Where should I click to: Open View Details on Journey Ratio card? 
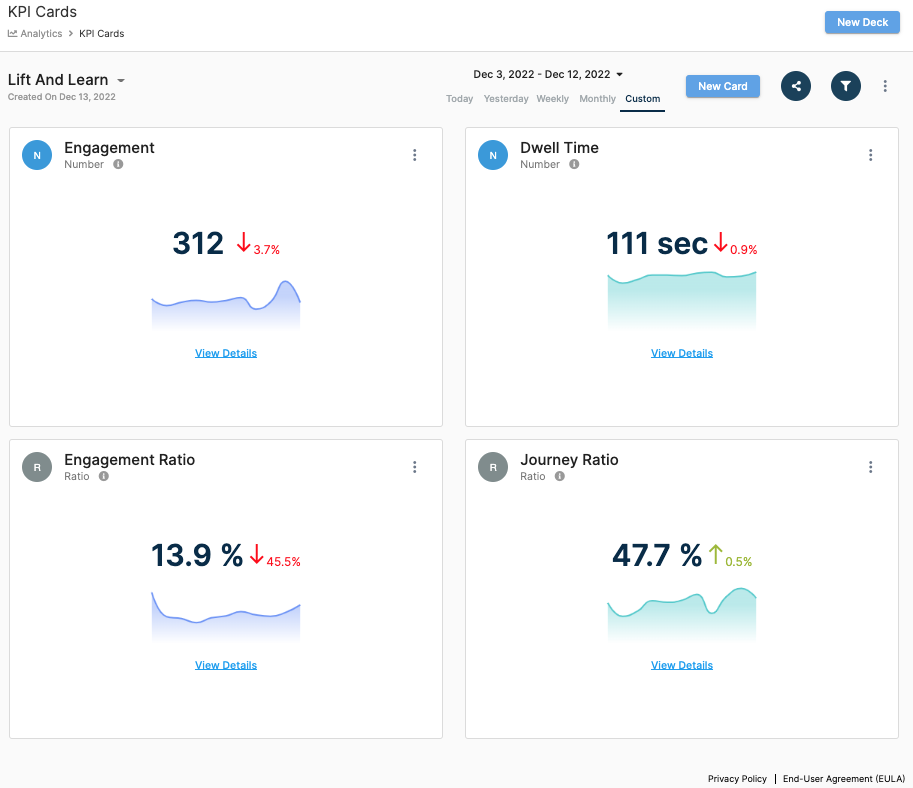pos(682,665)
